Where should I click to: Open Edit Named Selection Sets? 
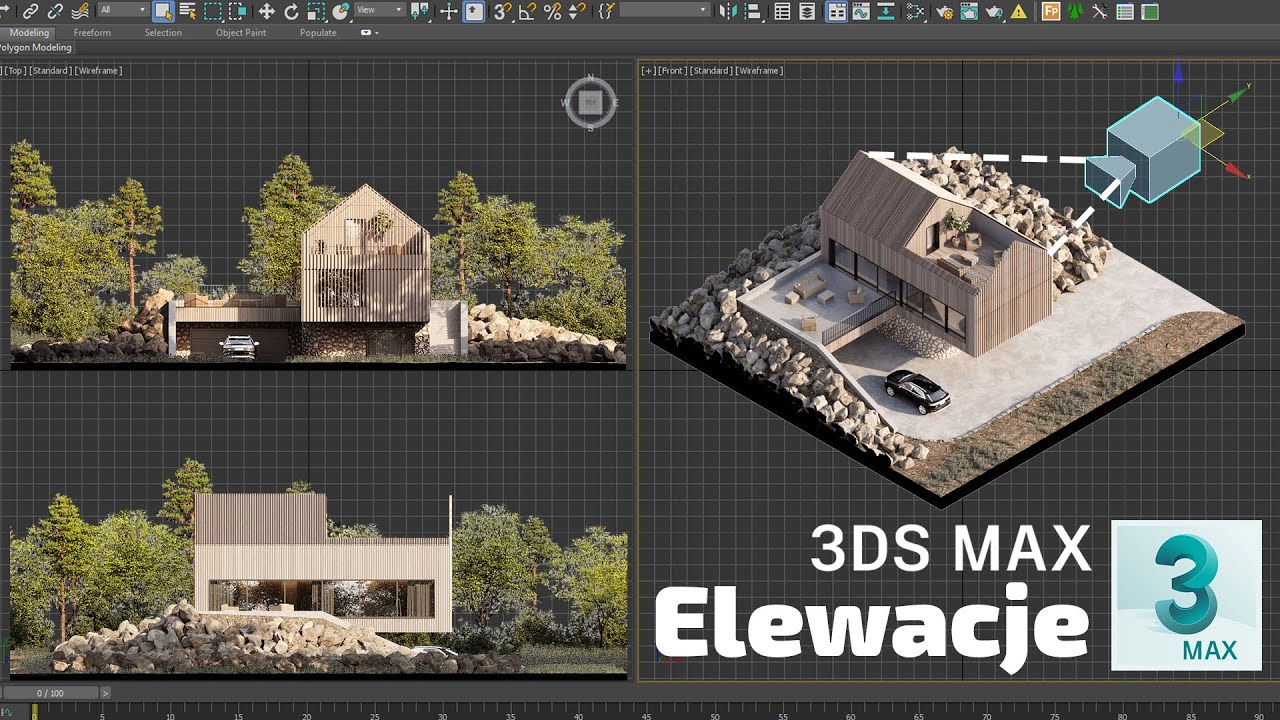click(606, 11)
